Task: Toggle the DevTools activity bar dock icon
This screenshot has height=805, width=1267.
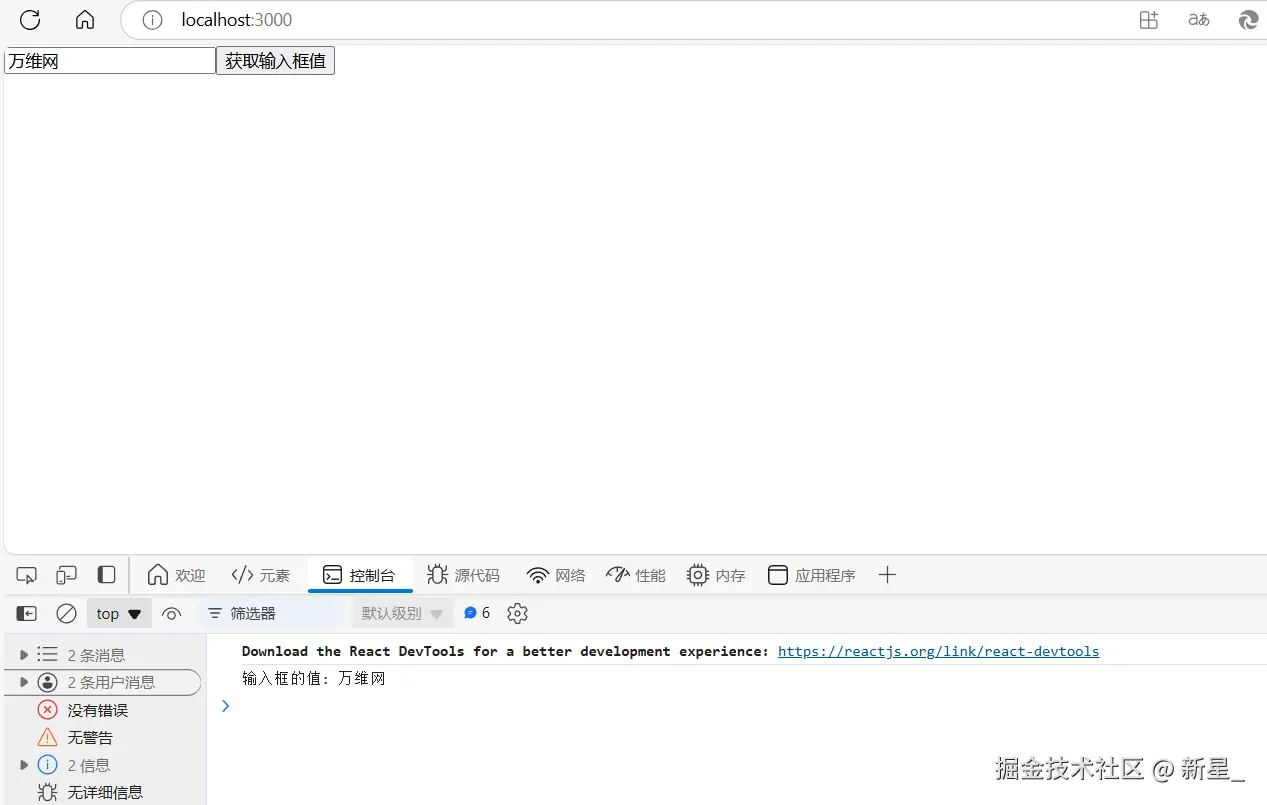Action: click(106, 575)
